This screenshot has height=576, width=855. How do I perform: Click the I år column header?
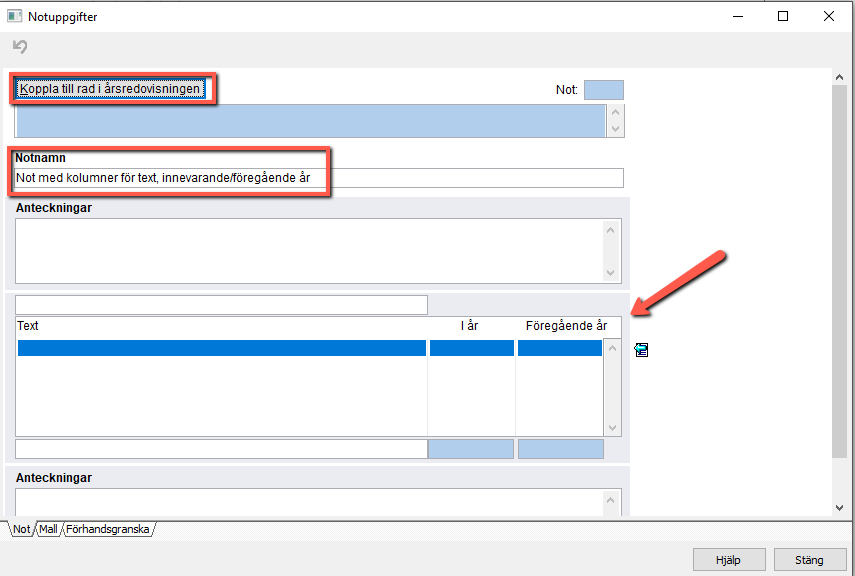click(x=469, y=326)
